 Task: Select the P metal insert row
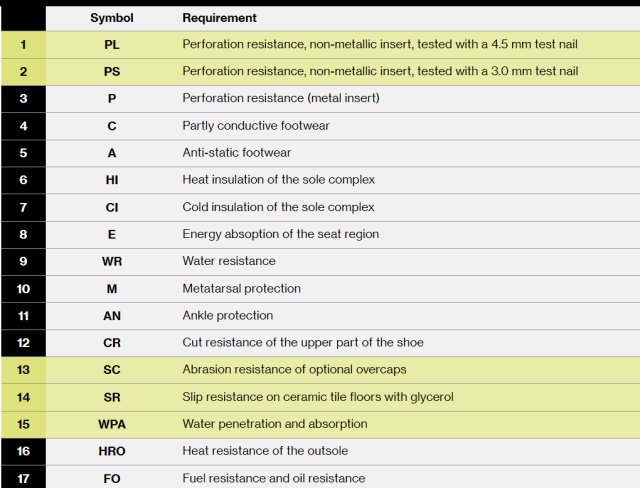tap(320, 99)
